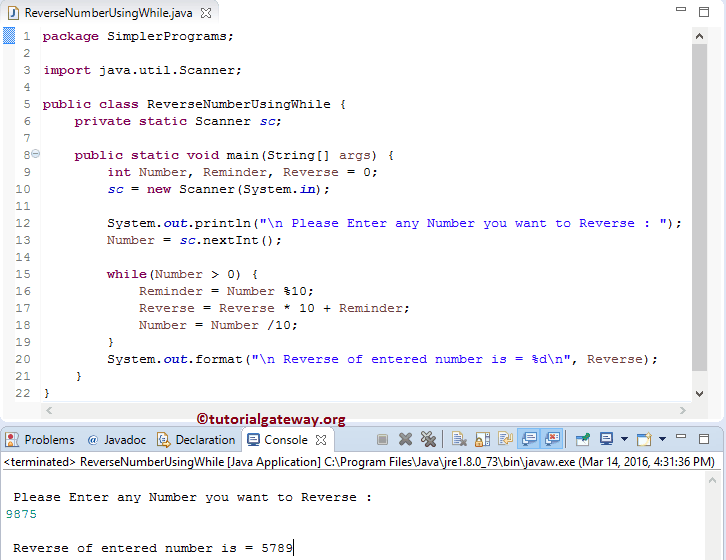
Task: Maximize the editor area
Action: point(704,12)
